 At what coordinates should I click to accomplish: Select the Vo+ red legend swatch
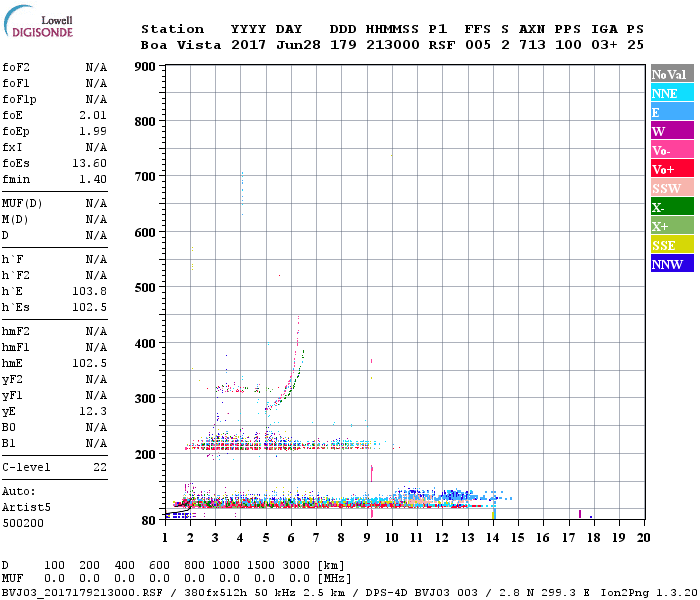pos(672,169)
